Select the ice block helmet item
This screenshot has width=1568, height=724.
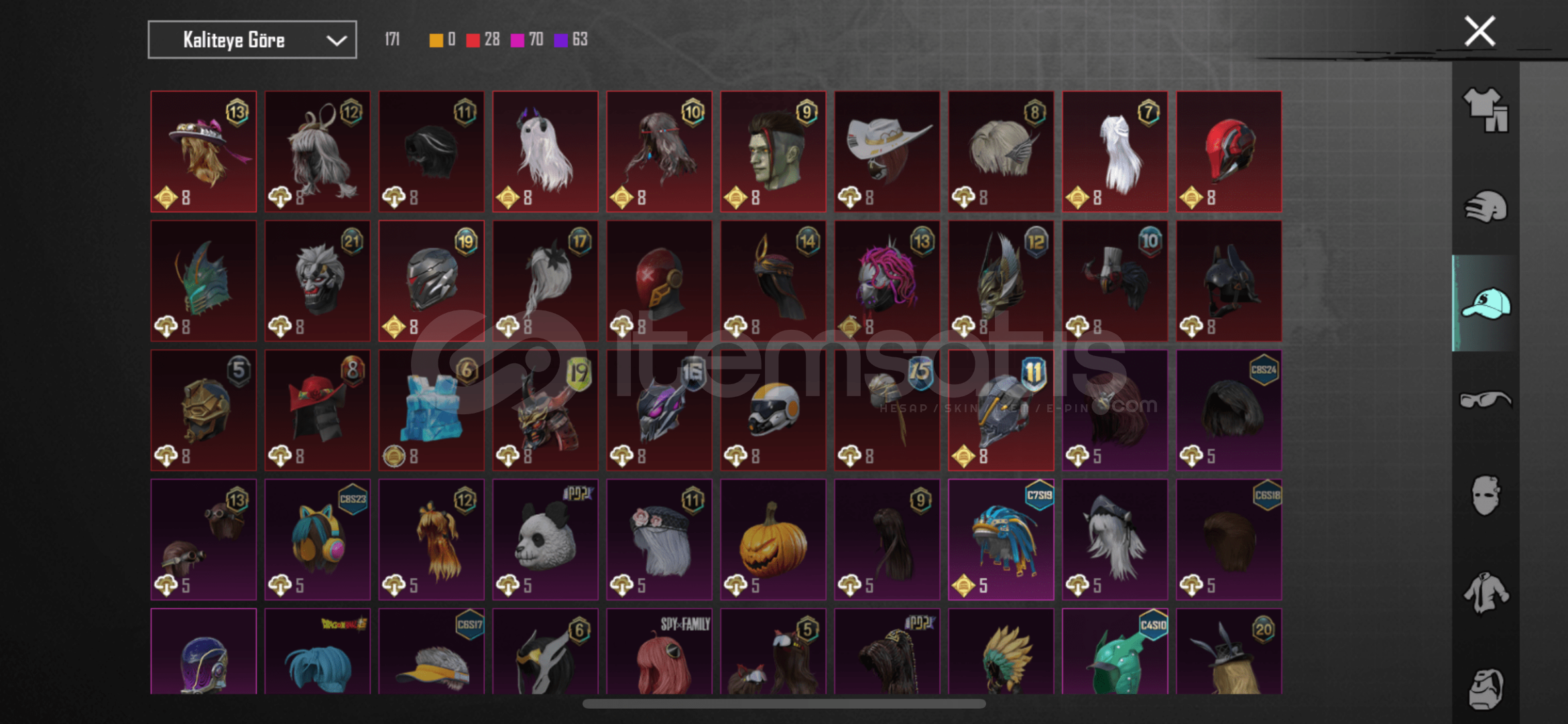[431, 410]
